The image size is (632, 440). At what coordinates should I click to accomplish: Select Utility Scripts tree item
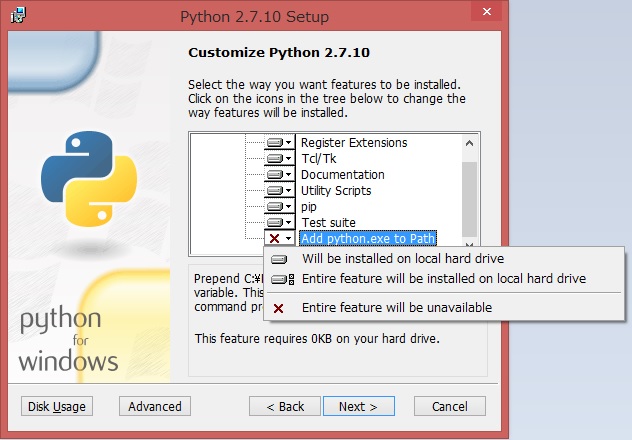click(336, 191)
